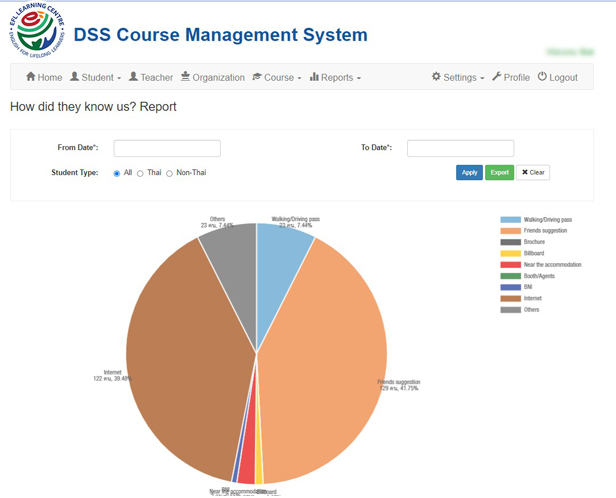The image size is (616, 498).
Task: Select the Thai student type radio
Action: point(140,173)
